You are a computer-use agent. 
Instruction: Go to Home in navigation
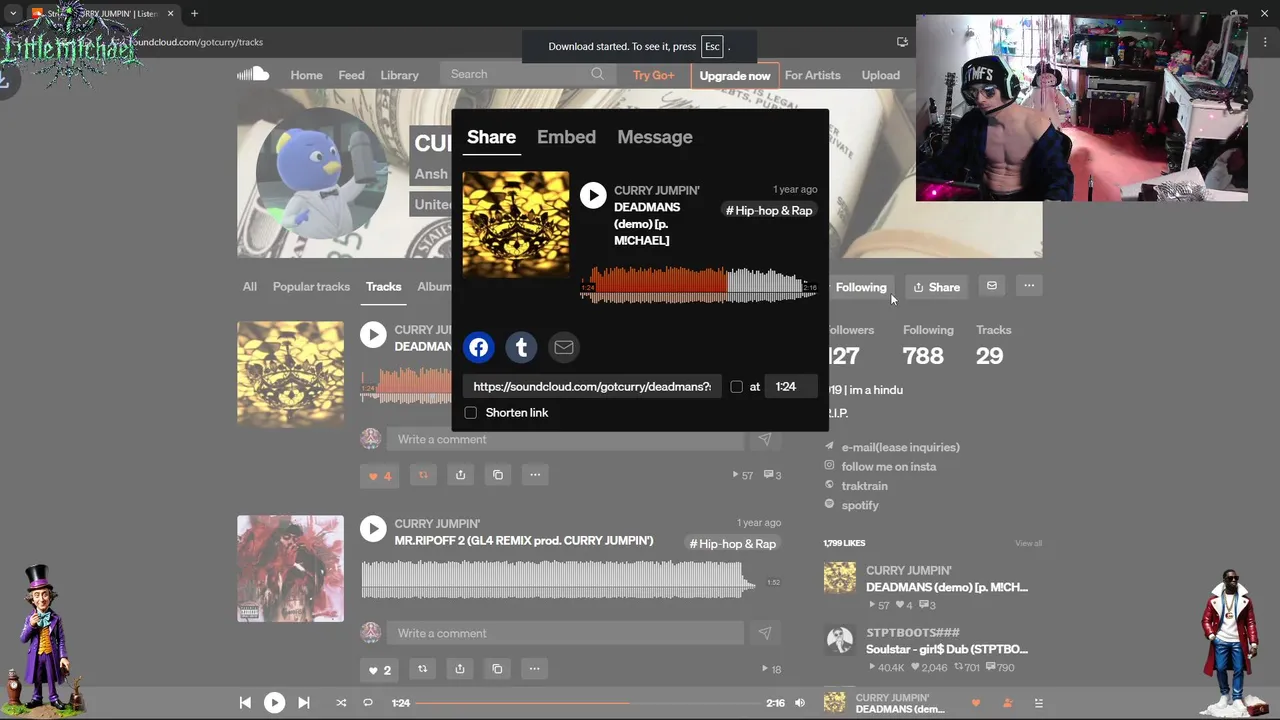click(306, 75)
